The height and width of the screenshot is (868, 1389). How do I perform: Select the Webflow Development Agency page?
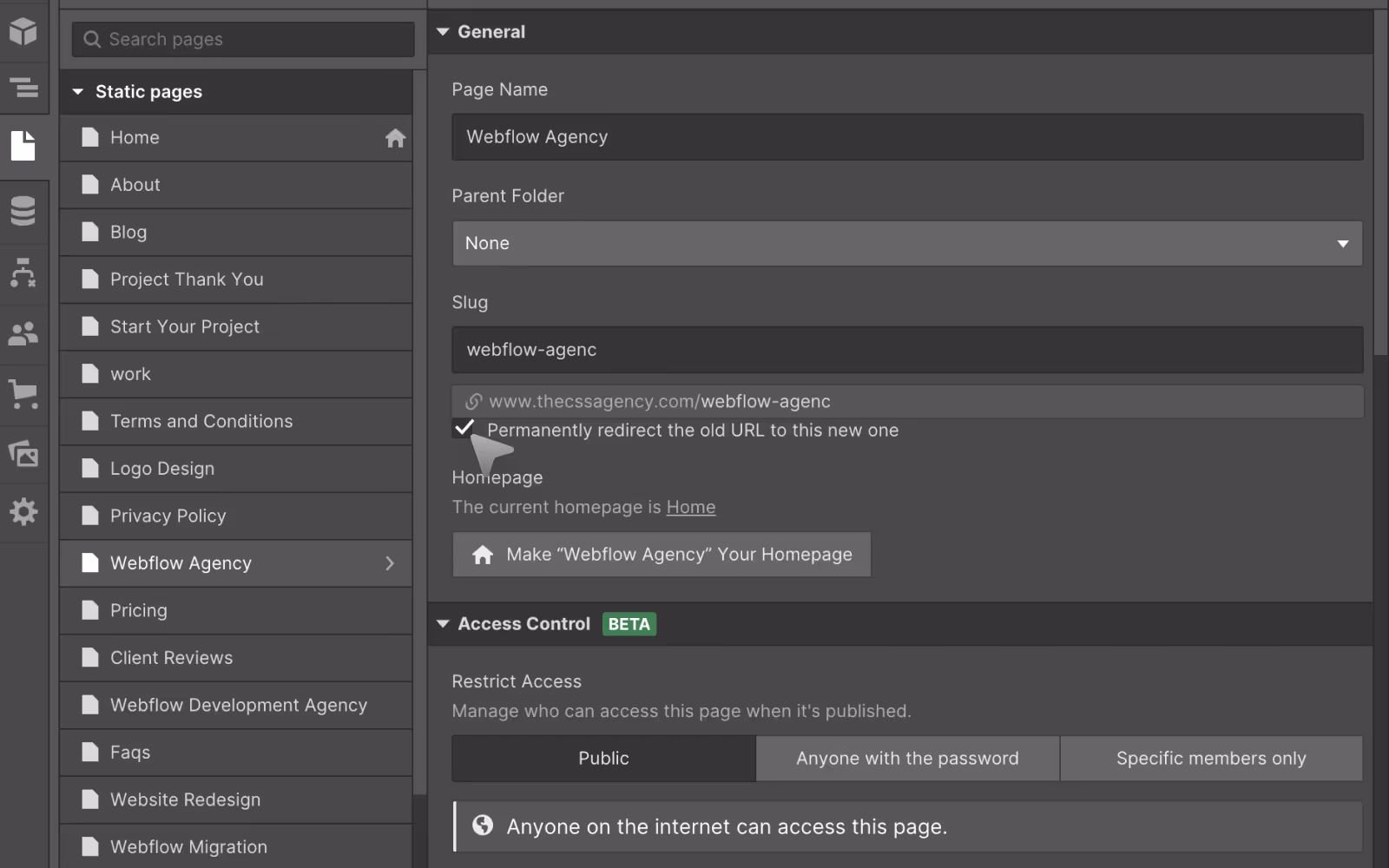[x=236, y=705]
